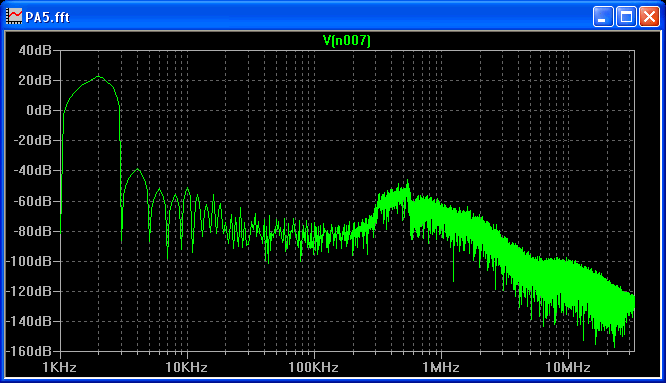Screen dimensions: 666x383
Task: Click the PA5.fft title bar text
Action: click(47, 17)
